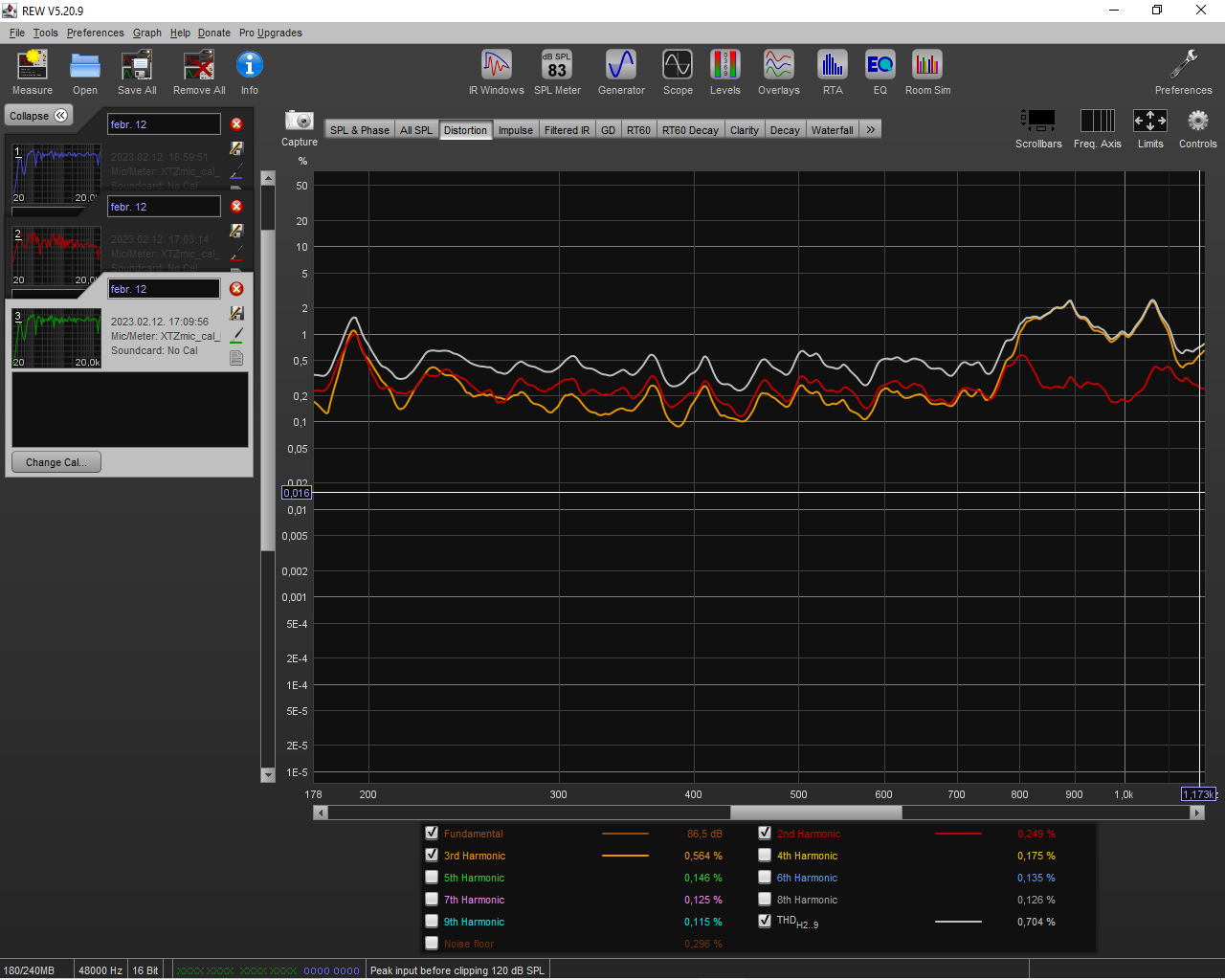Viewport: 1225px width, 980px height.
Task: Remove measurement 1 with red X
Action: (x=236, y=124)
